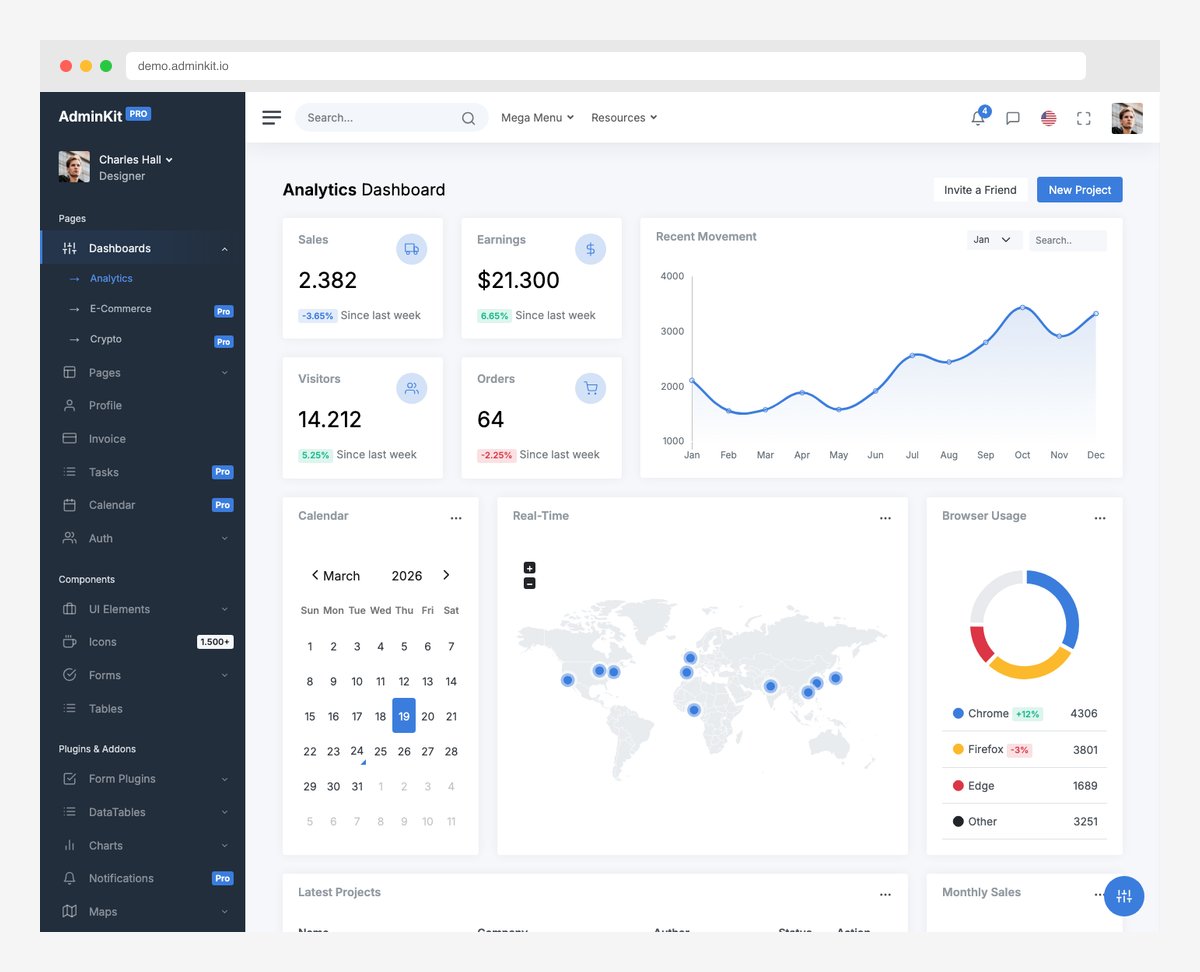Select the Invoice icon in the sidebar
This screenshot has height=972, width=1200.
[70, 438]
